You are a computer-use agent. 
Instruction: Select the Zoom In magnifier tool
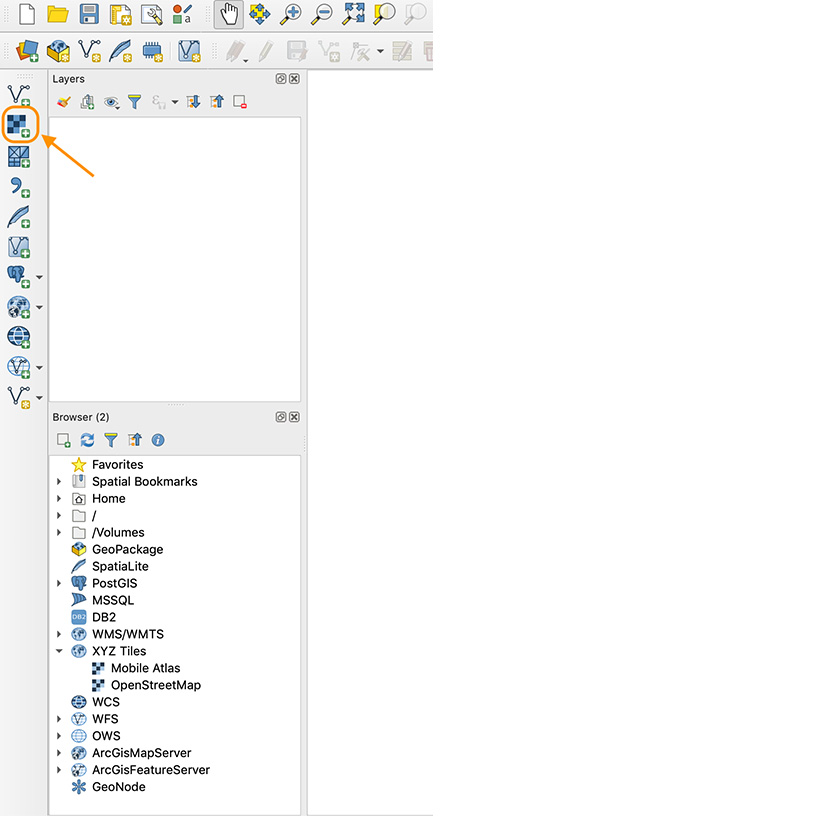click(x=294, y=15)
